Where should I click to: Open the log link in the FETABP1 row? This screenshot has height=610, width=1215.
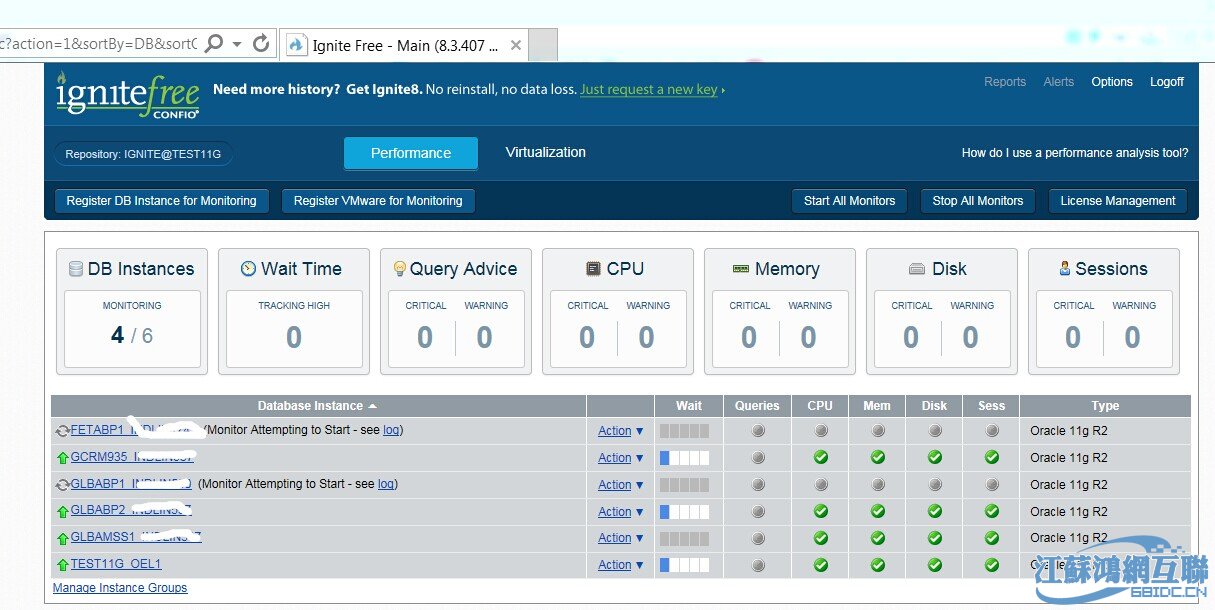point(392,430)
